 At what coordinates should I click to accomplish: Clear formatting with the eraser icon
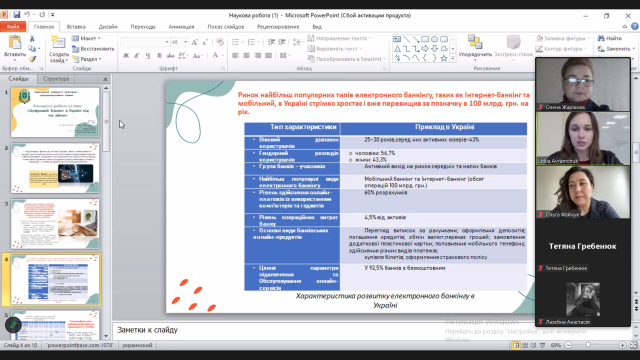220,42
